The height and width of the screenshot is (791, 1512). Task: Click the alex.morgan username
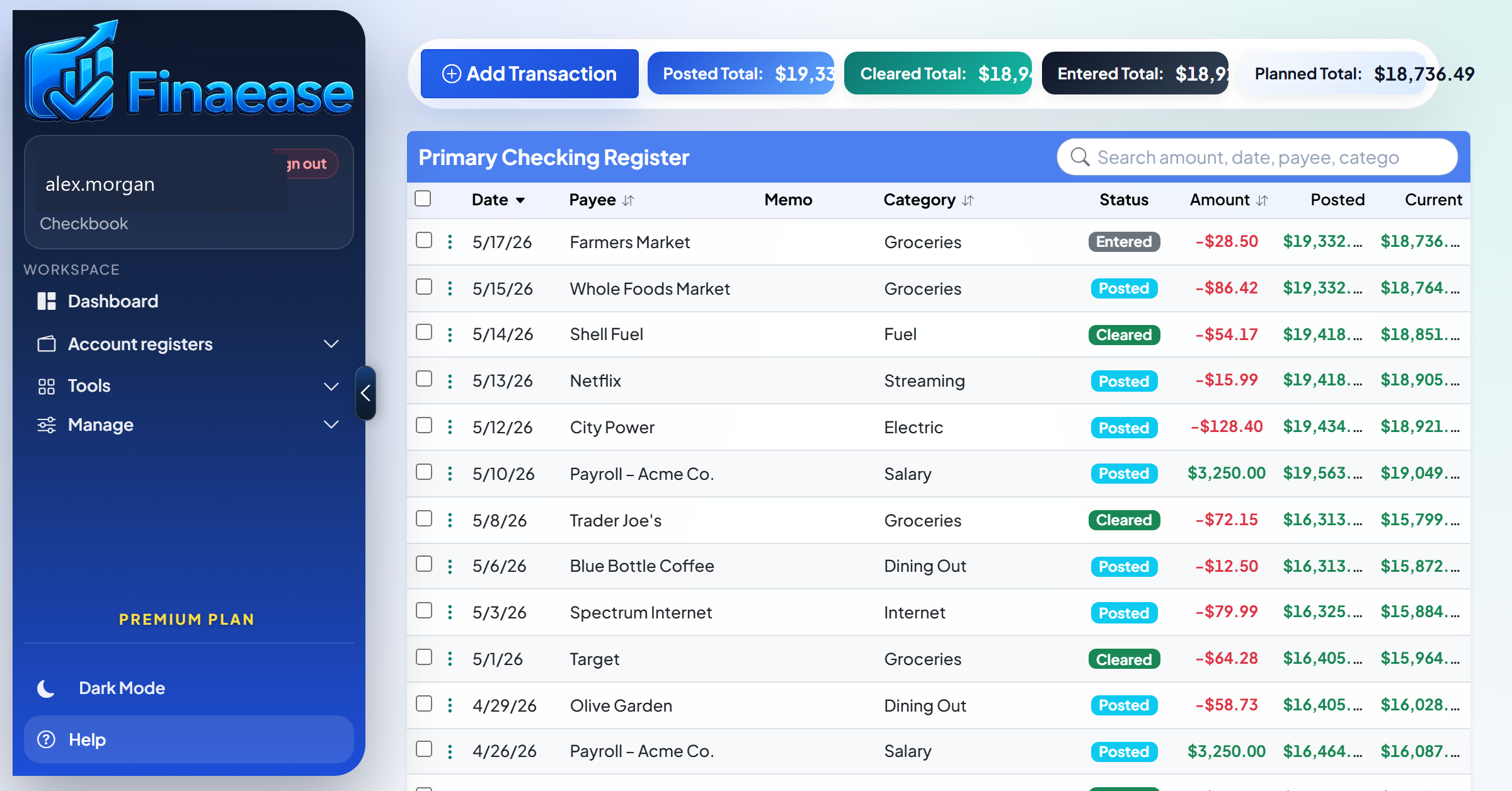pos(100,184)
